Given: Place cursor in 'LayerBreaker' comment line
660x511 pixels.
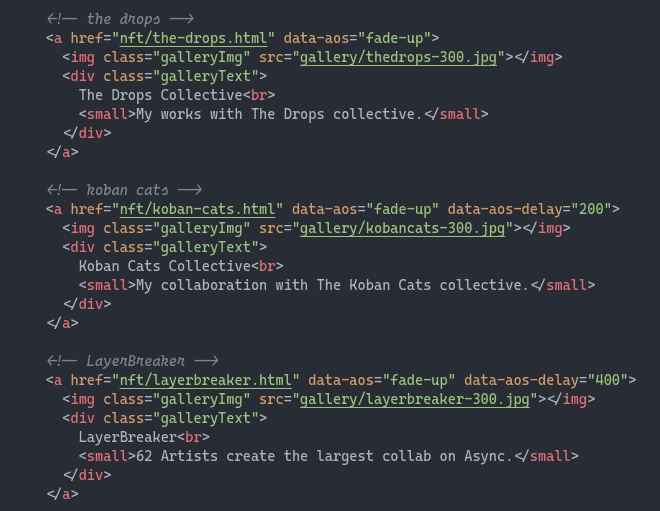Looking at the screenshot, I should [x=132, y=361].
